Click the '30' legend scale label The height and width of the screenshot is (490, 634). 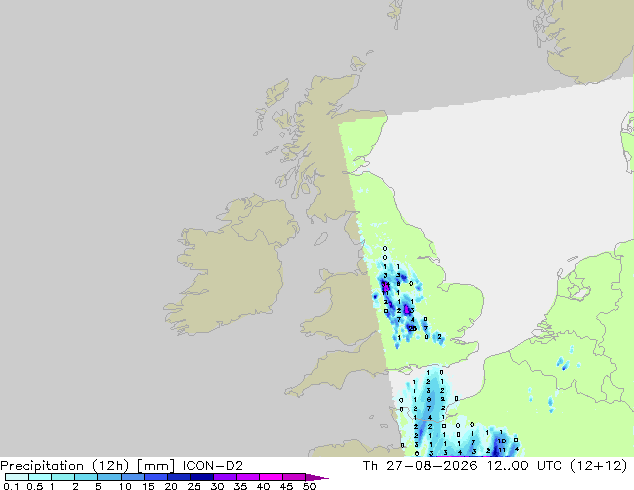(x=217, y=486)
